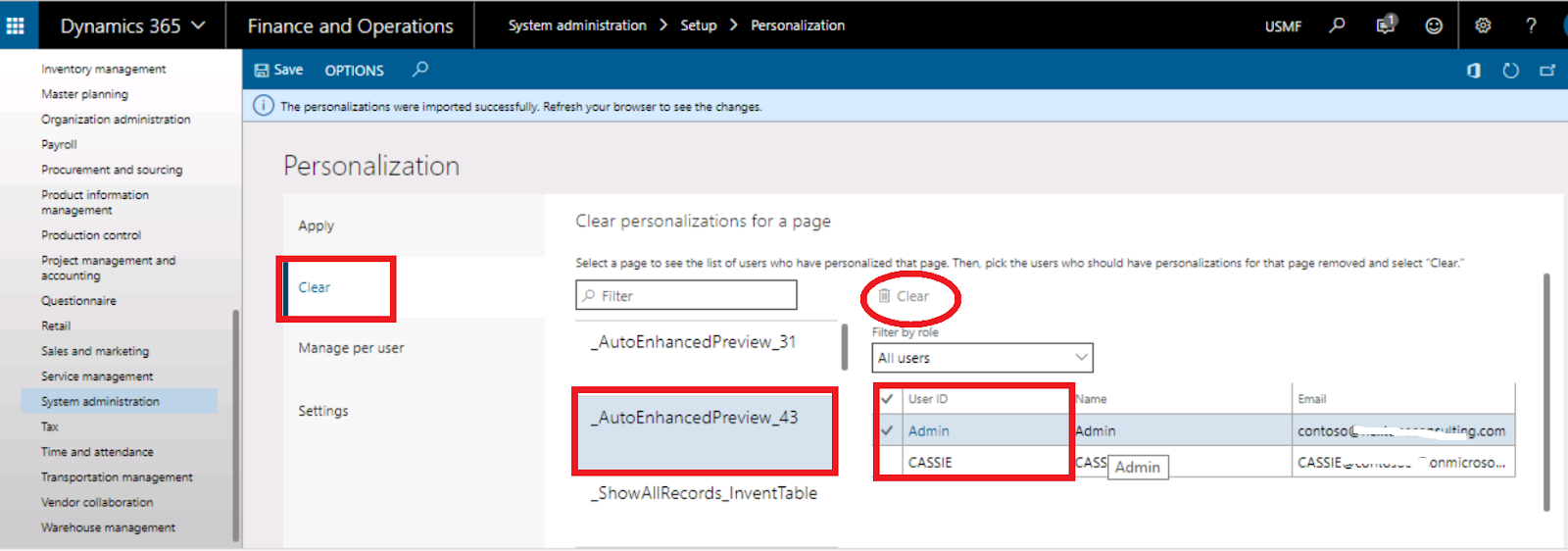Image resolution: width=1568 pixels, height=551 pixels.
Task: Open Service management module
Action: coord(97,376)
